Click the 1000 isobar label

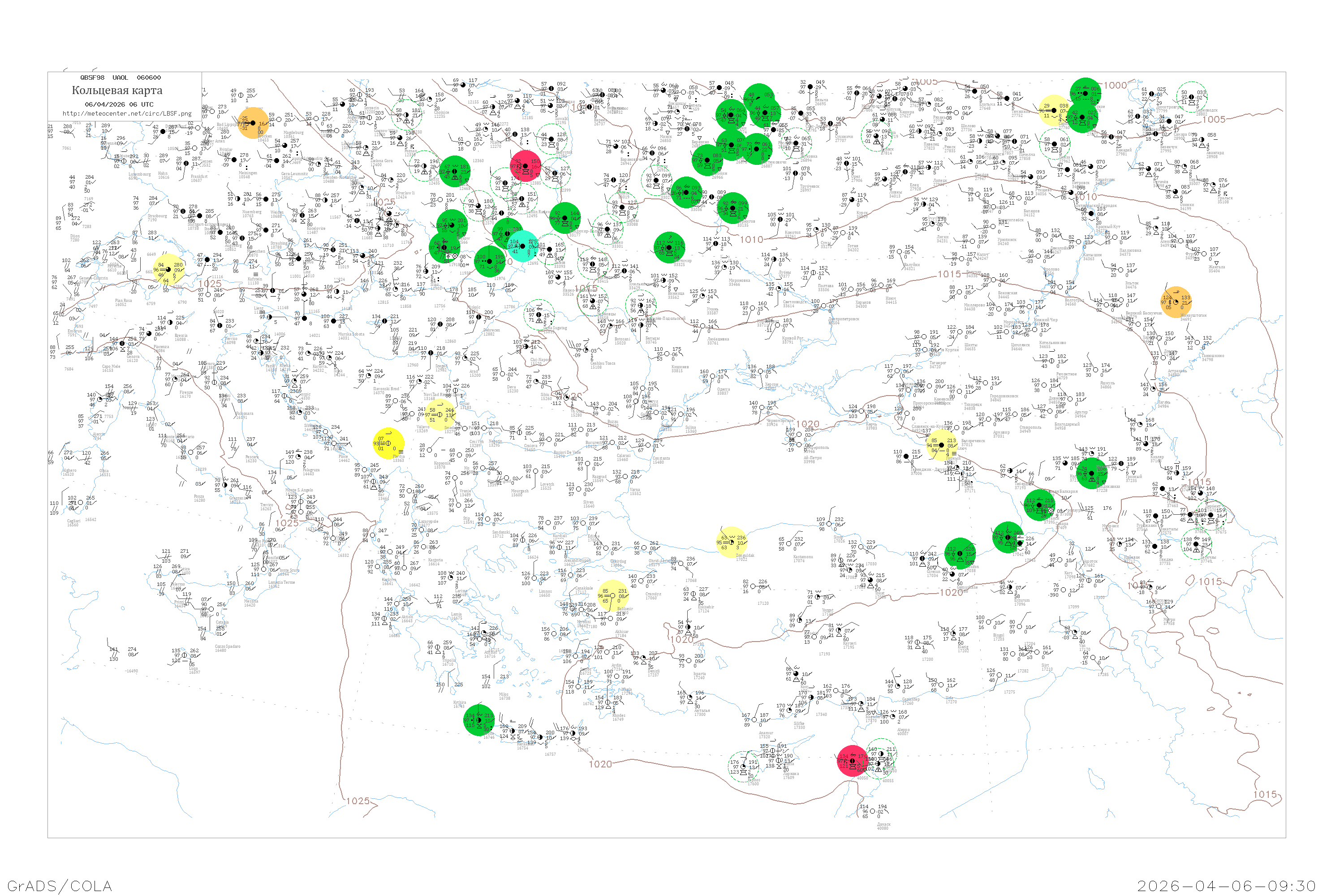[1115, 85]
